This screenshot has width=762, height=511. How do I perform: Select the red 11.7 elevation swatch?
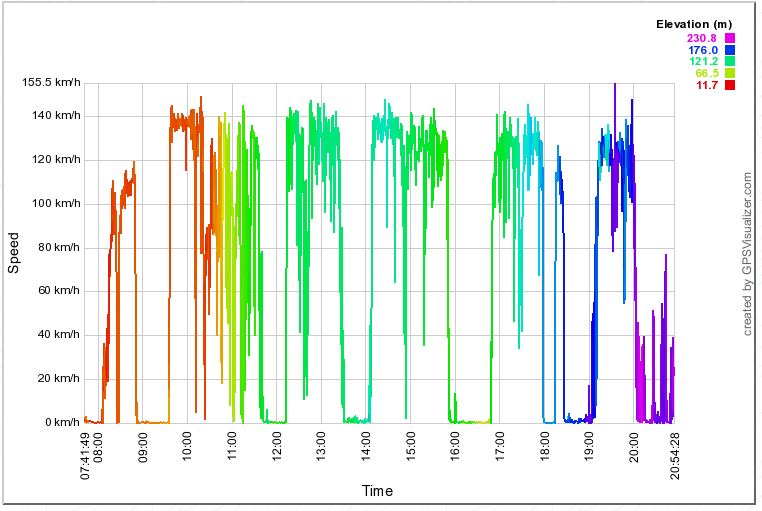click(x=730, y=86)
